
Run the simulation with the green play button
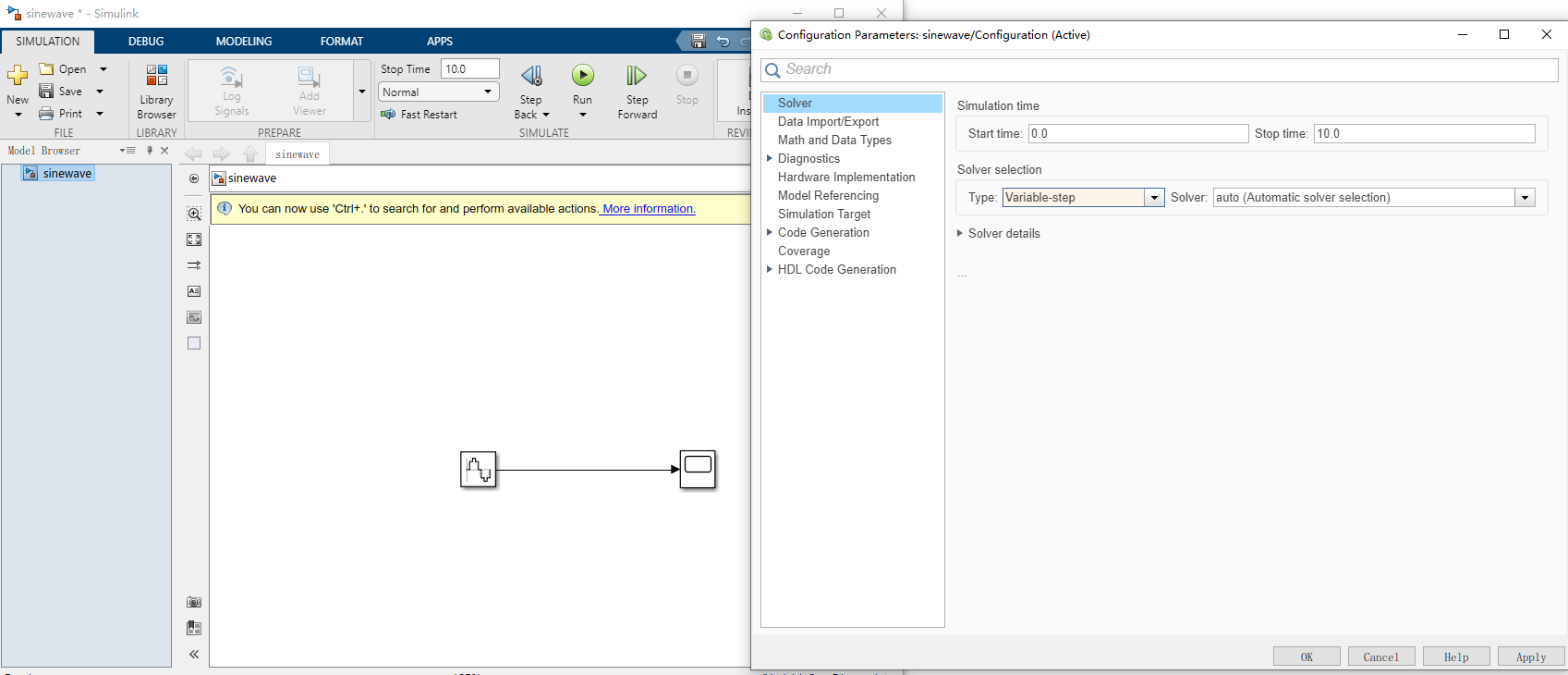tap(582, 75)
